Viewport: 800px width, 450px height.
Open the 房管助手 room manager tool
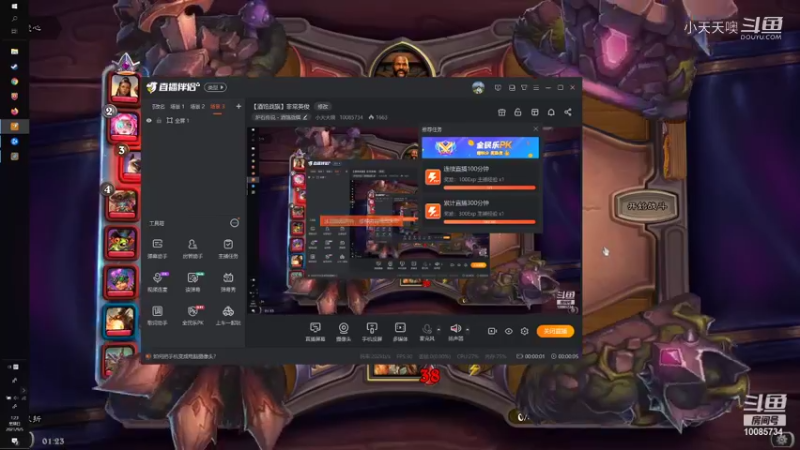click(192, 249)
